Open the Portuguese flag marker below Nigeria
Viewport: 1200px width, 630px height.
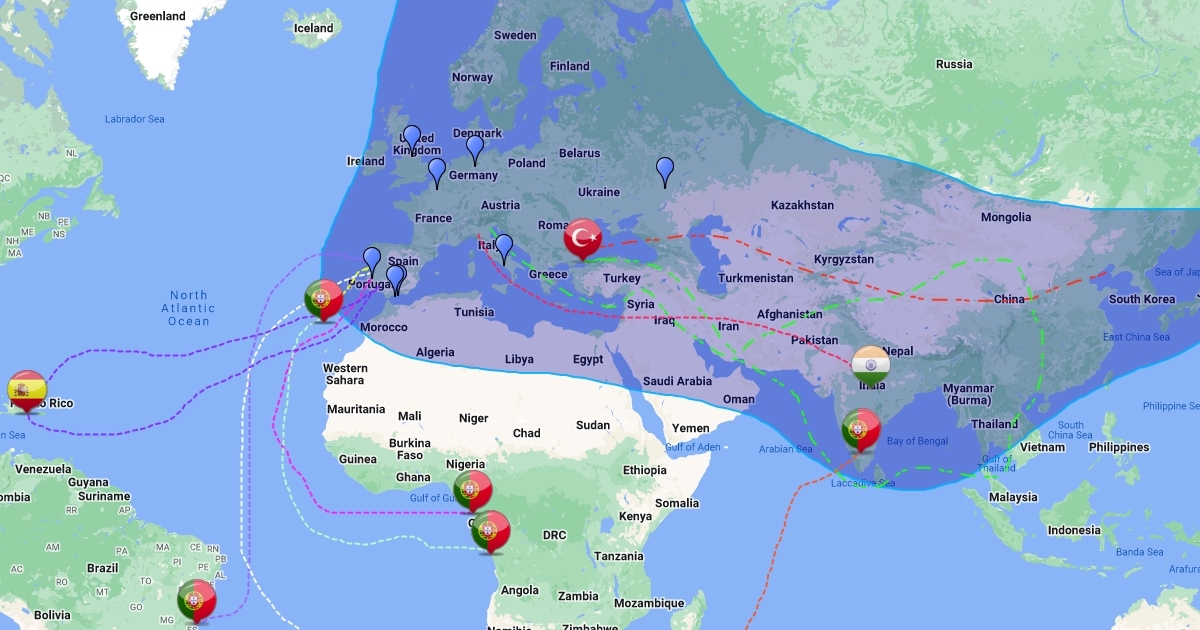coord(472,491)
